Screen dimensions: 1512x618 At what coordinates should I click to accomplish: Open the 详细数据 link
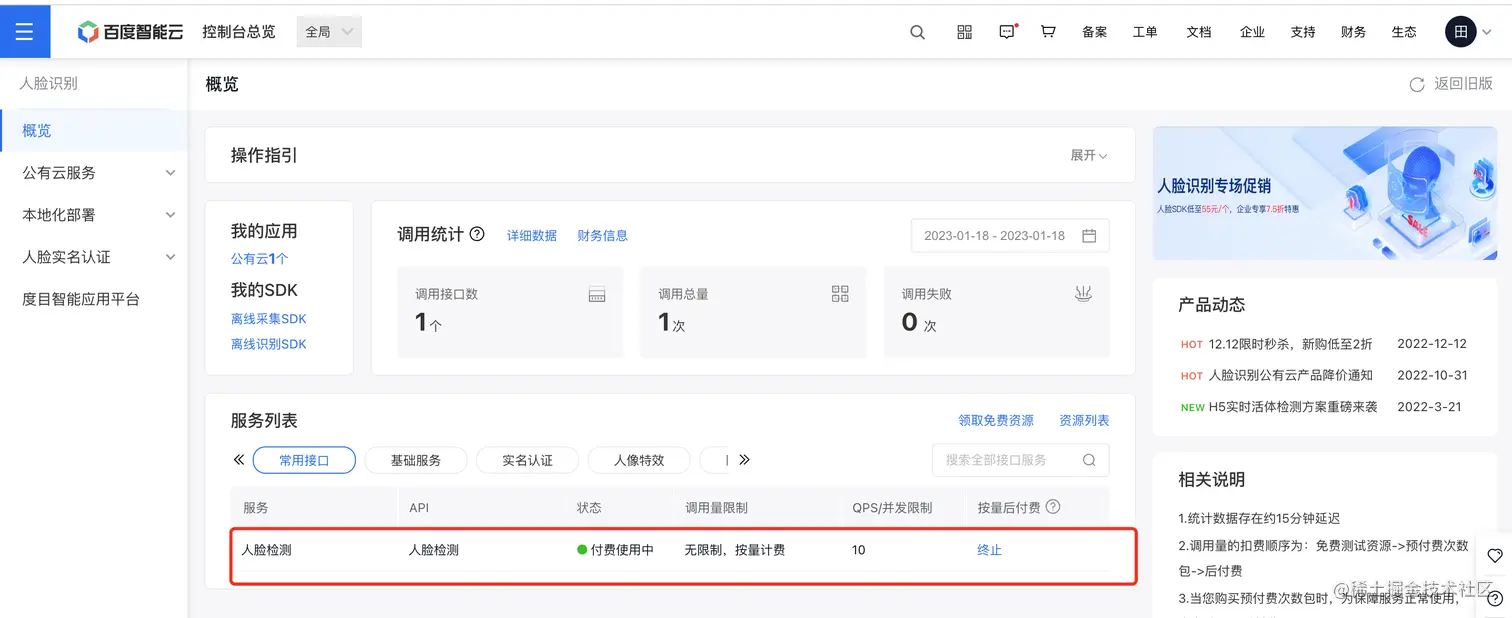pos(532,236)
